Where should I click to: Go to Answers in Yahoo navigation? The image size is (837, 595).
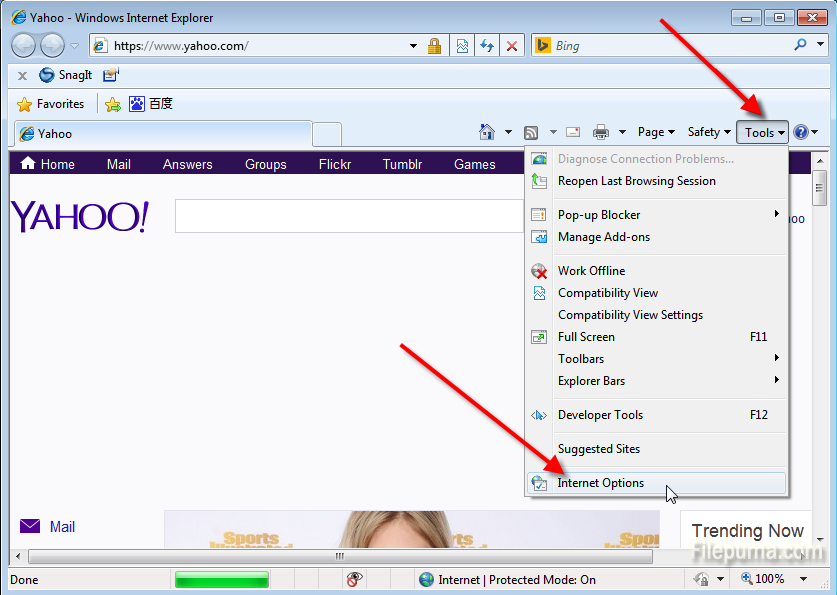click(188, 165)
